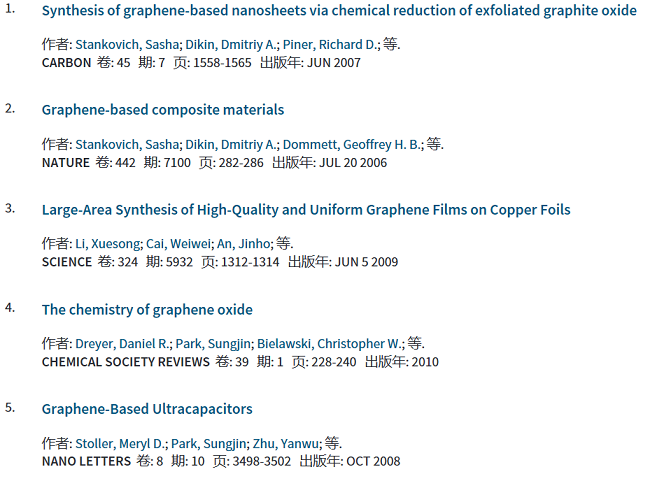Open the 'Synthesis of graphene-based nanosheets' article
The width and height of the screenshot is (650, 481).
tap(339, 11)
